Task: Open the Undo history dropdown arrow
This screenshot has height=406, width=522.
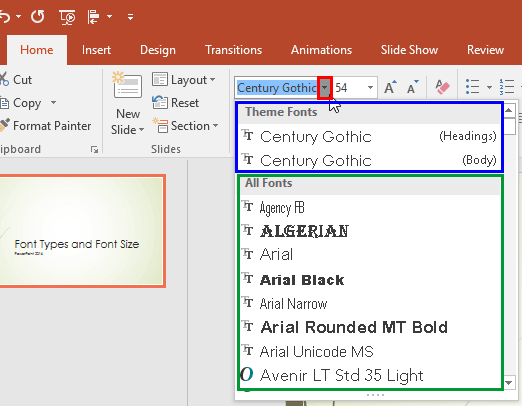Action: [19, 16]
